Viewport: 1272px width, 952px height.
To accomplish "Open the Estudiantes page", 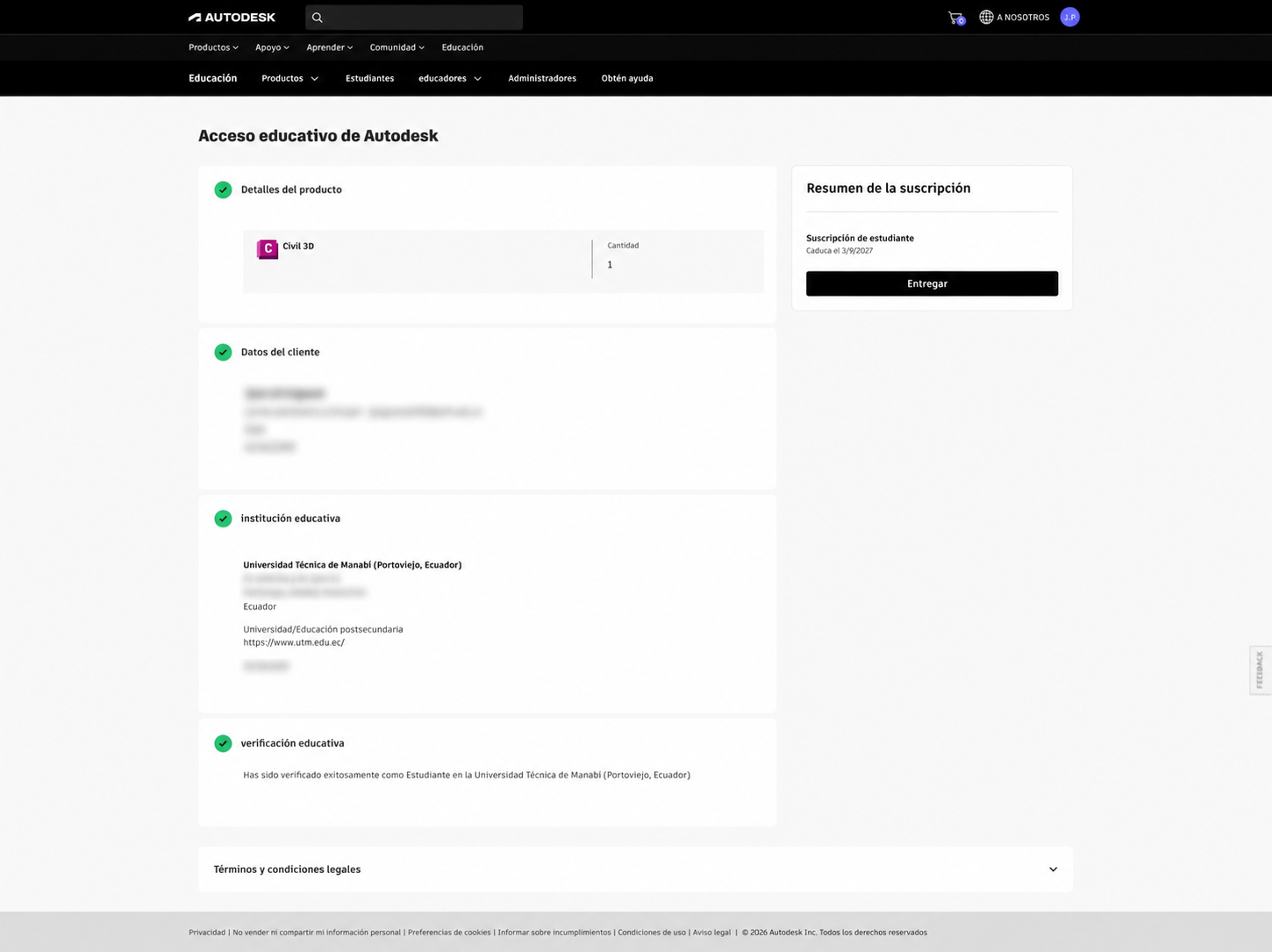I will click(369, 78).
